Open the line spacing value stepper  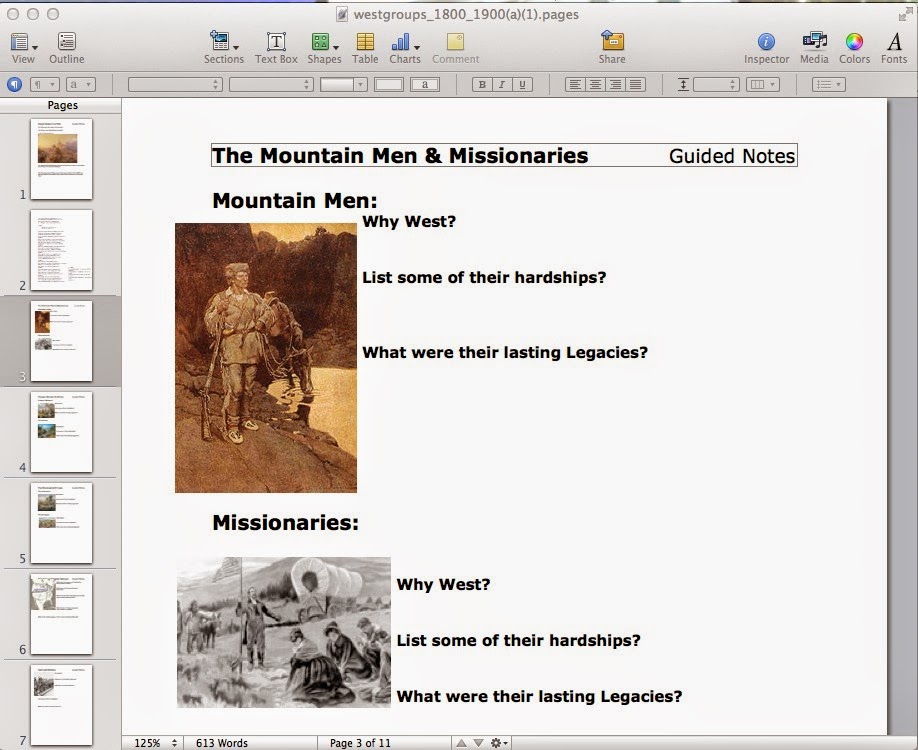click(716, 84)
